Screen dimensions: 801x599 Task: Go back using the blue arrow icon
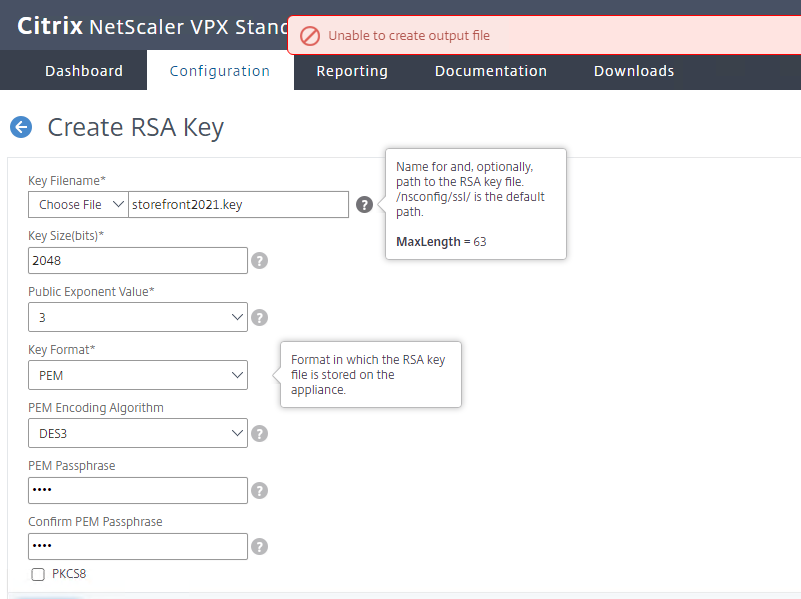point(21,127)
